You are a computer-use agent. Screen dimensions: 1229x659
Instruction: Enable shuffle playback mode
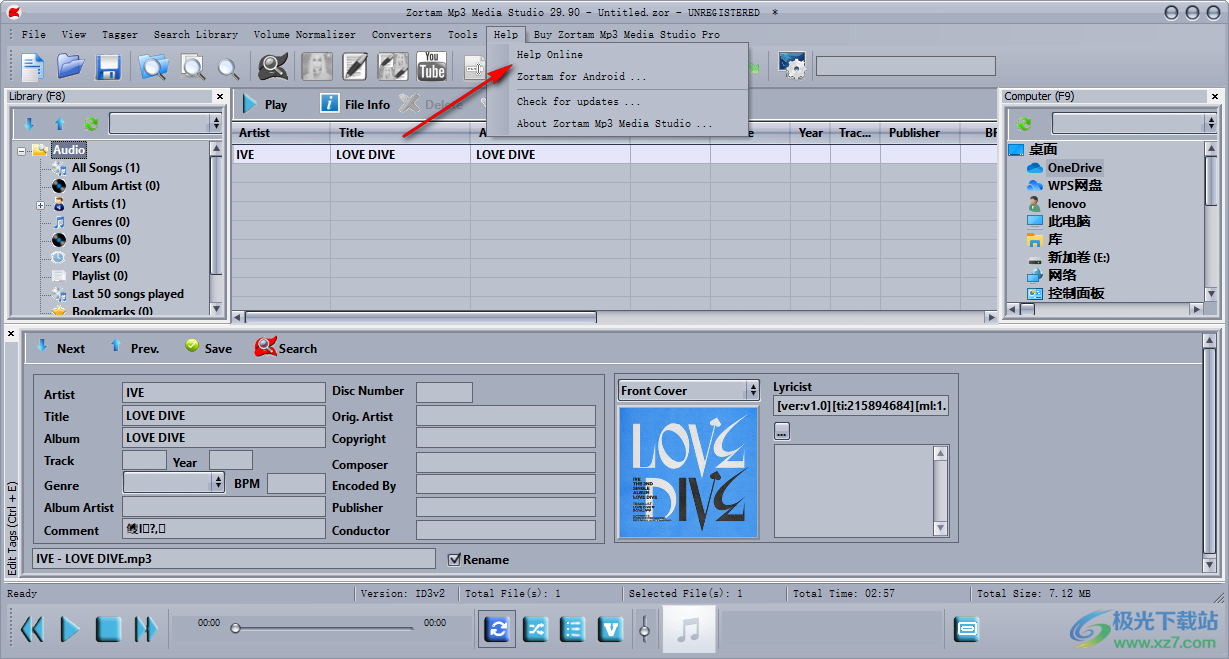coord(535,630)
